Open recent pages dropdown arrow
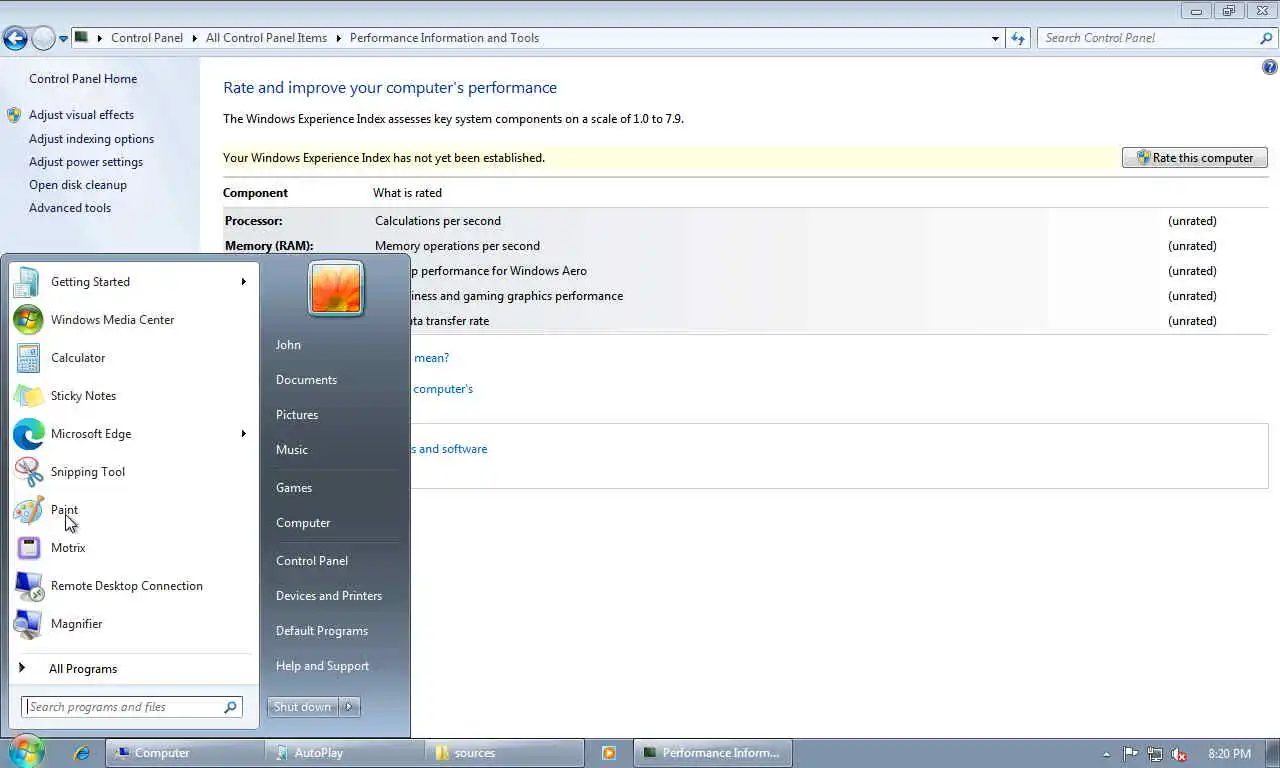This screenshot has width=1280, height=768. coord(64,39)
